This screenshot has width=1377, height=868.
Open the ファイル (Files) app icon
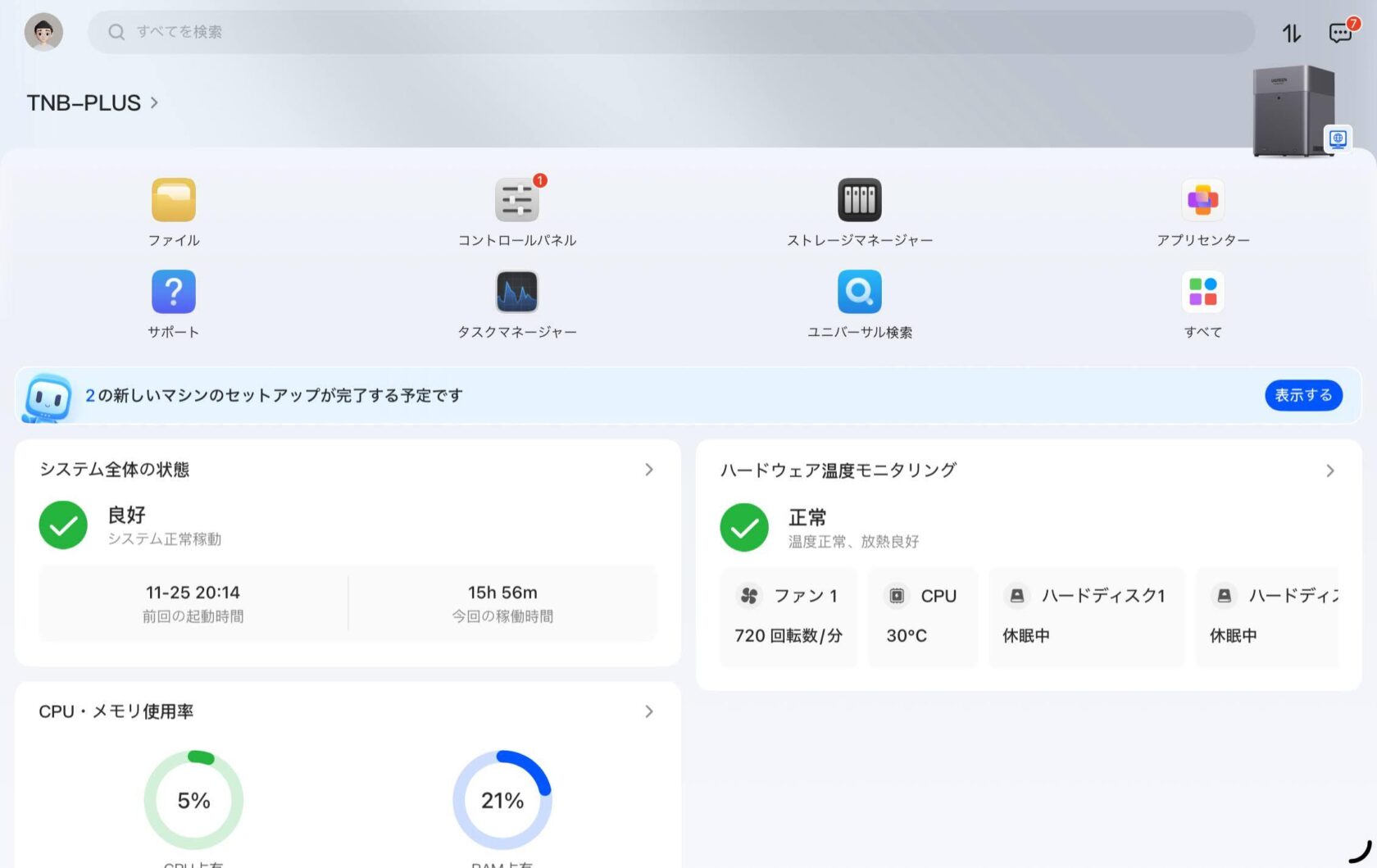click(173, 201)
